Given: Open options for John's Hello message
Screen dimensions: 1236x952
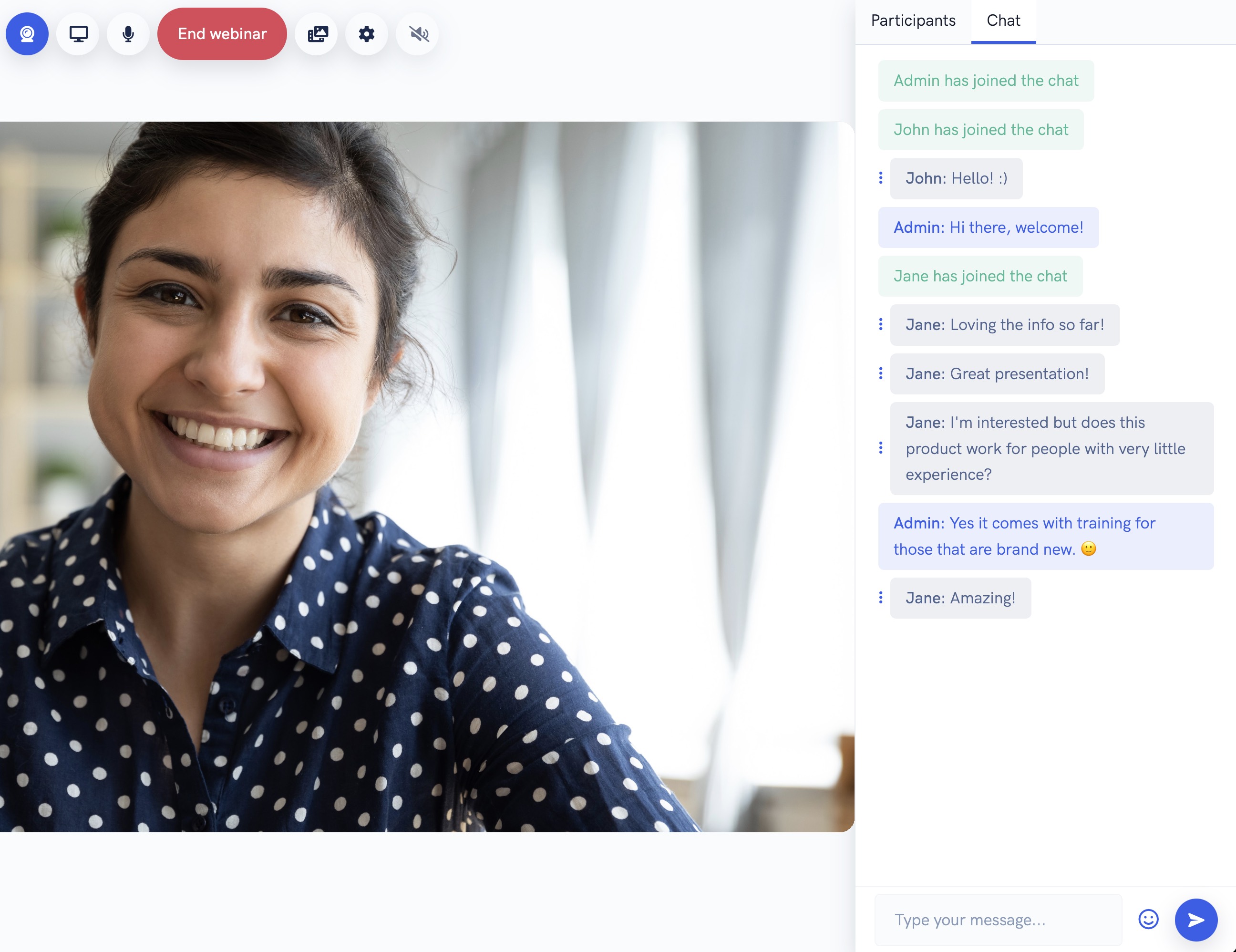Looking at the screenshot, I should (x=881, y=178).
